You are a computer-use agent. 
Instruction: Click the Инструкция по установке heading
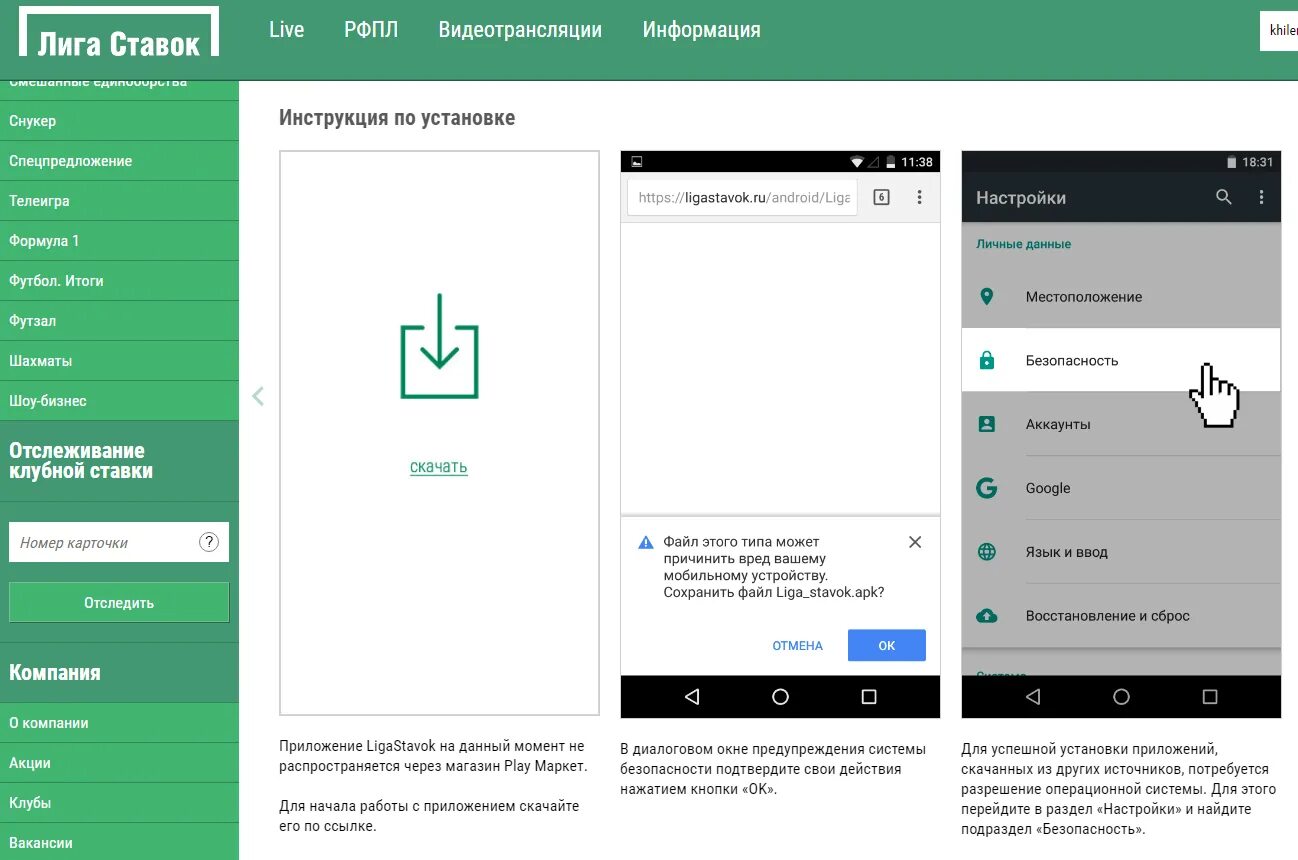click(x=397, y=118)
